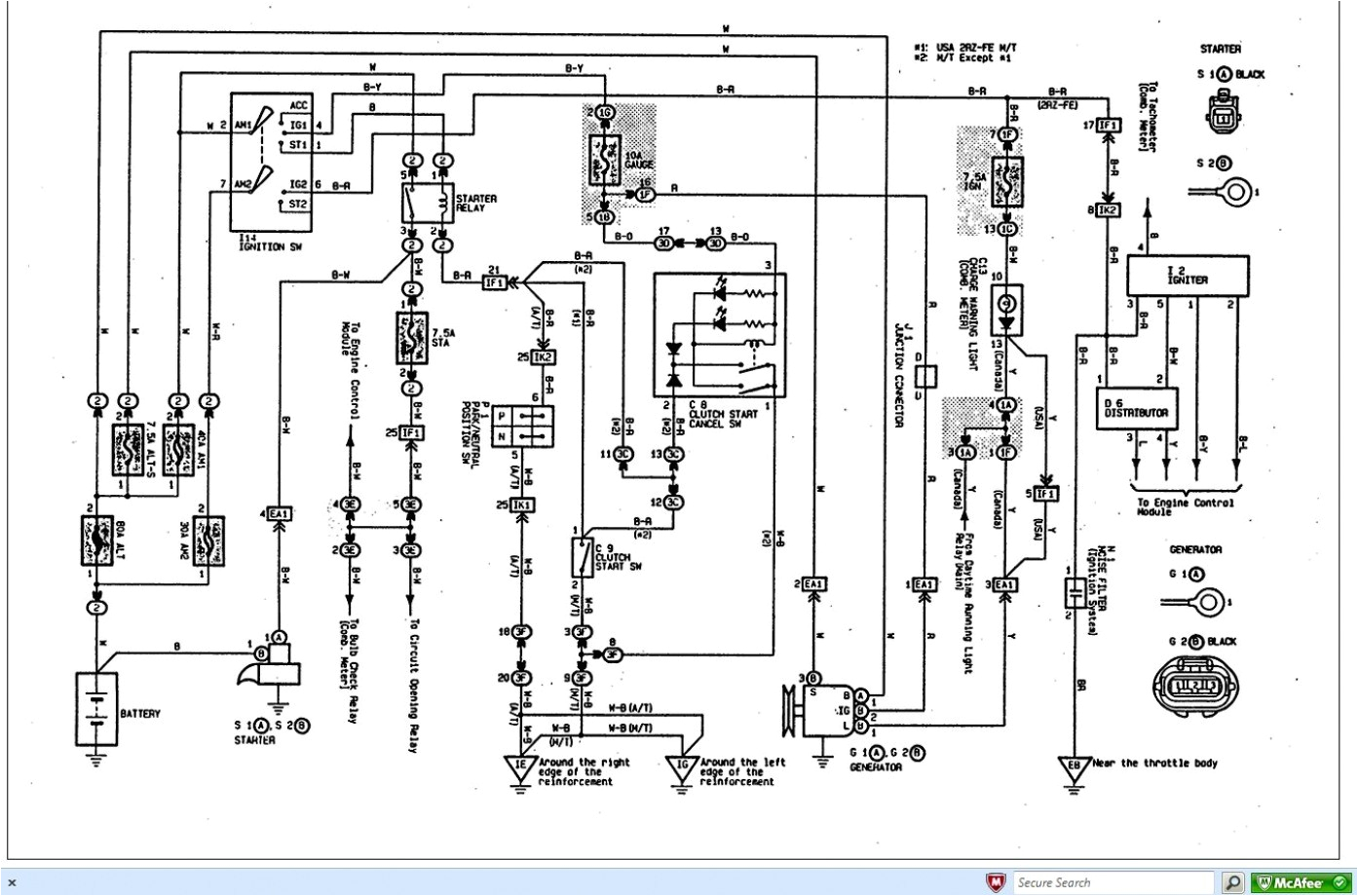Viewport: 1358px width, 896px height.
Task: Click the McAfee SiteAdvisor icon
Action: pyautogui.click(x=1305, y=881)
